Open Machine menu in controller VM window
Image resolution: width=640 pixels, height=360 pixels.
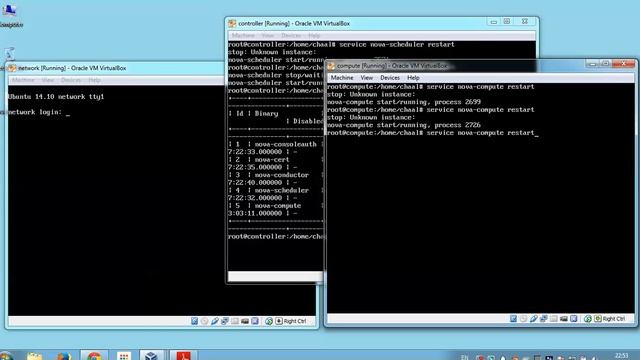pyautogui.click(x=243, y=36)
